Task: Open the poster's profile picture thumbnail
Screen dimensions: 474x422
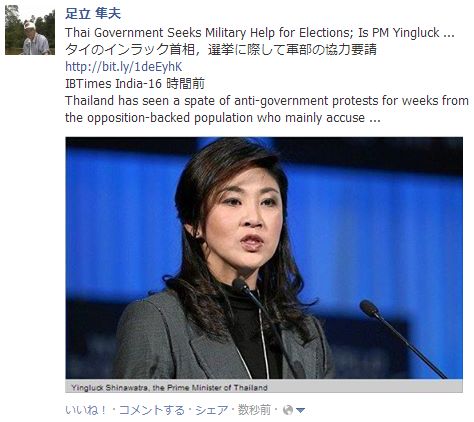Action: [30, 30]
